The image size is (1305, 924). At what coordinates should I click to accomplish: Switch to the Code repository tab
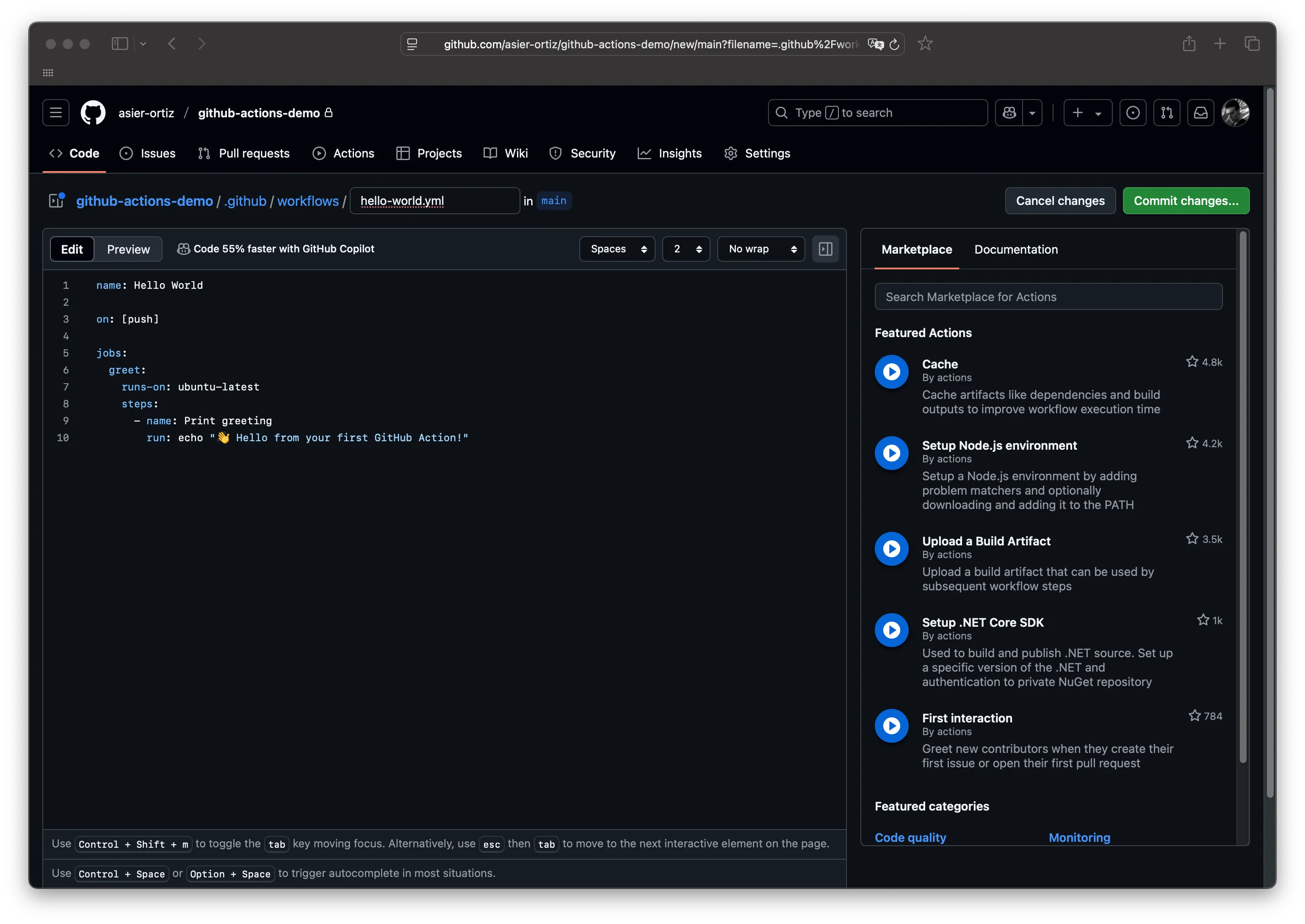75,153
